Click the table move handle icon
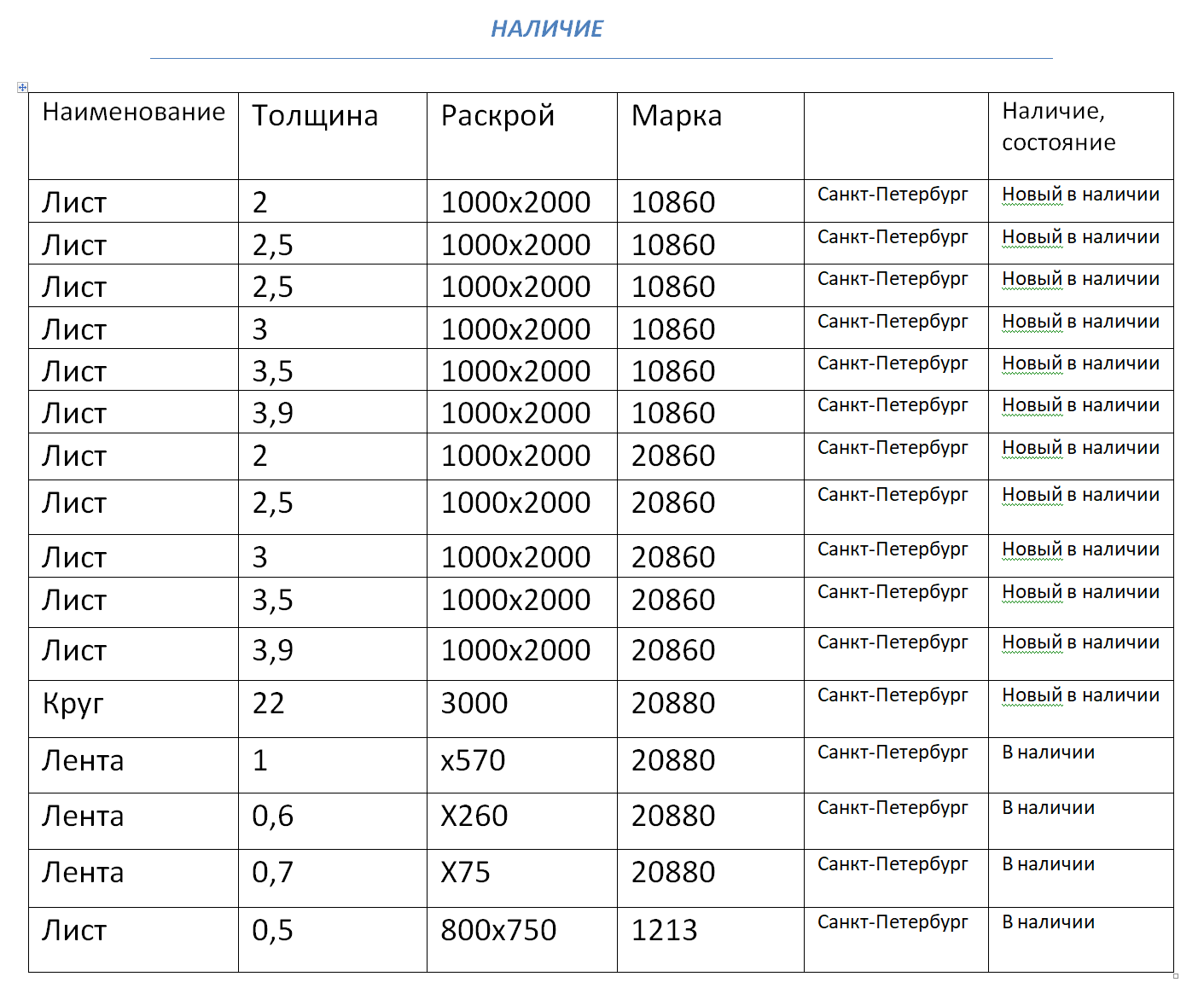This screenshot has height=994, width=1204. [22, 87]
